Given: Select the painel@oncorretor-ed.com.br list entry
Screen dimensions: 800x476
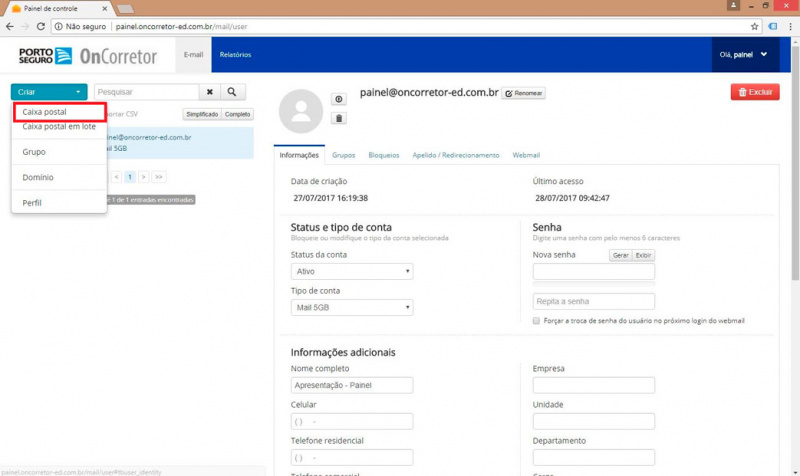Looking at the screenshot, I should point(180,143).
